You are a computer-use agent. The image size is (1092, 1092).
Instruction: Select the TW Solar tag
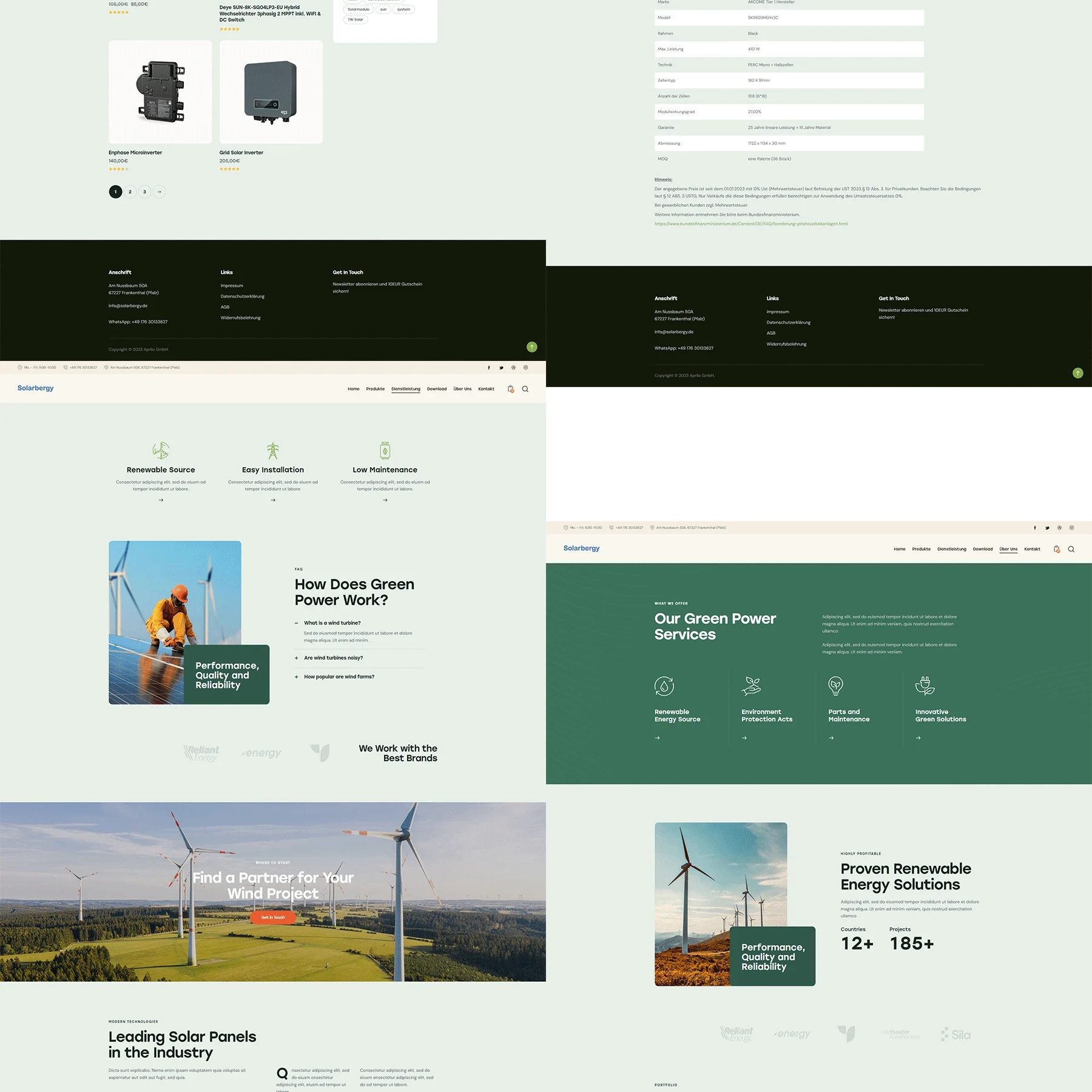(x=356, y=19)
